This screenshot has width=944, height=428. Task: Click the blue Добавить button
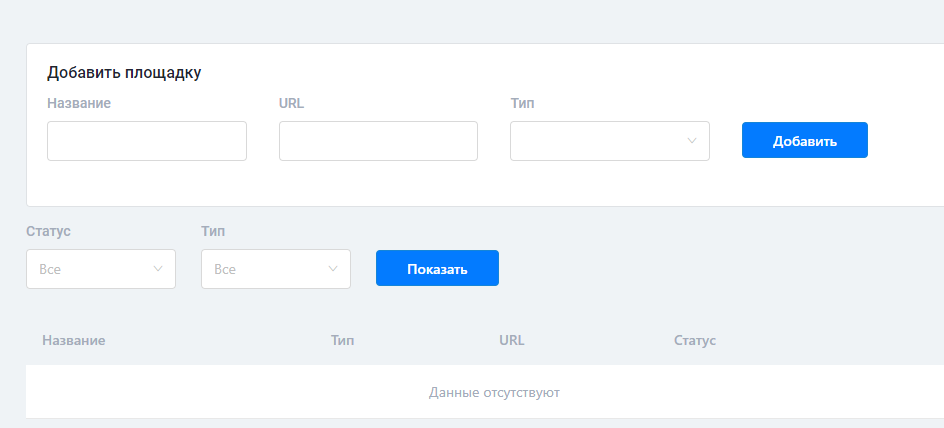(x=805, y=140)
